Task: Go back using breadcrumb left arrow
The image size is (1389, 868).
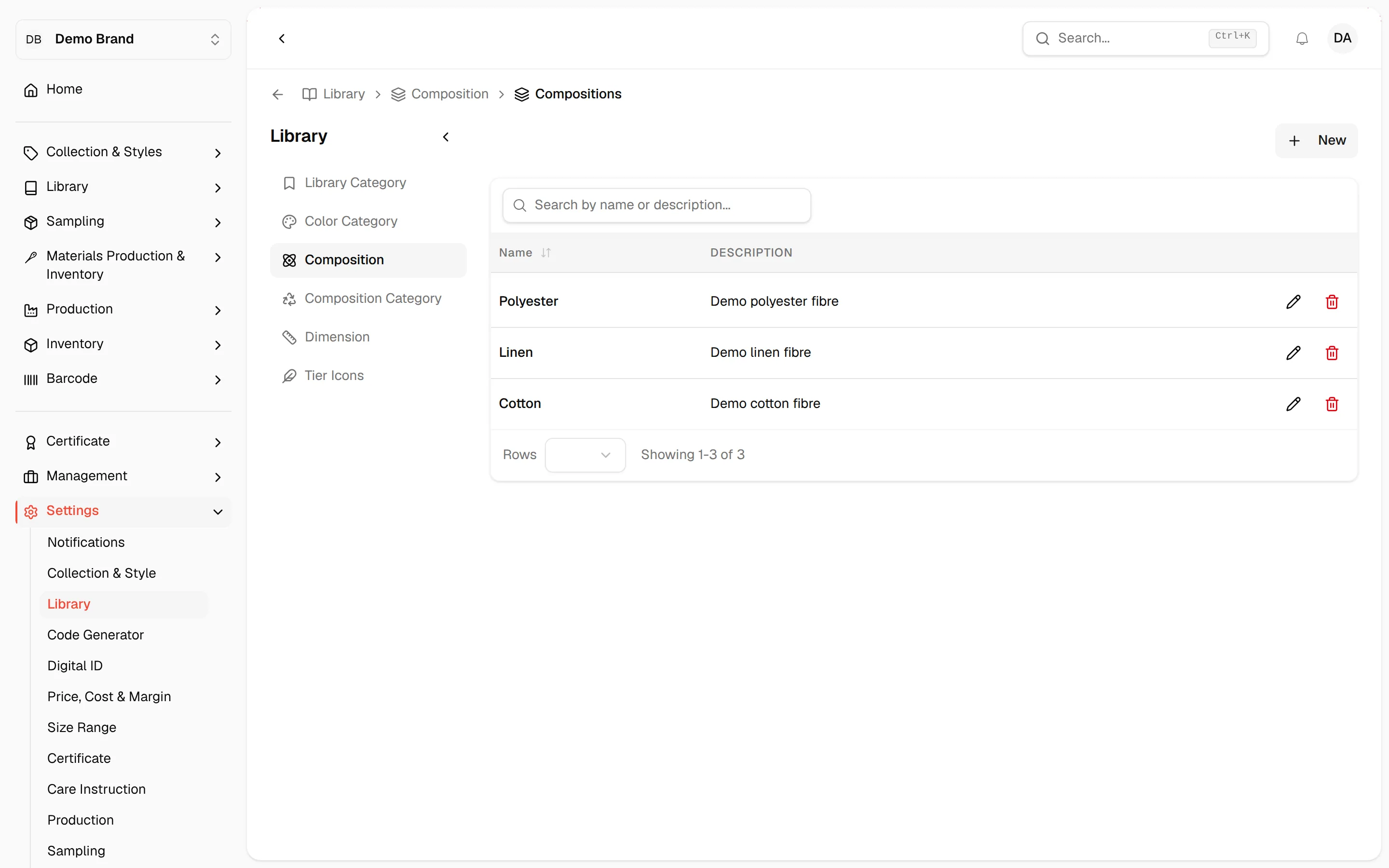Action: coord(278,94)
